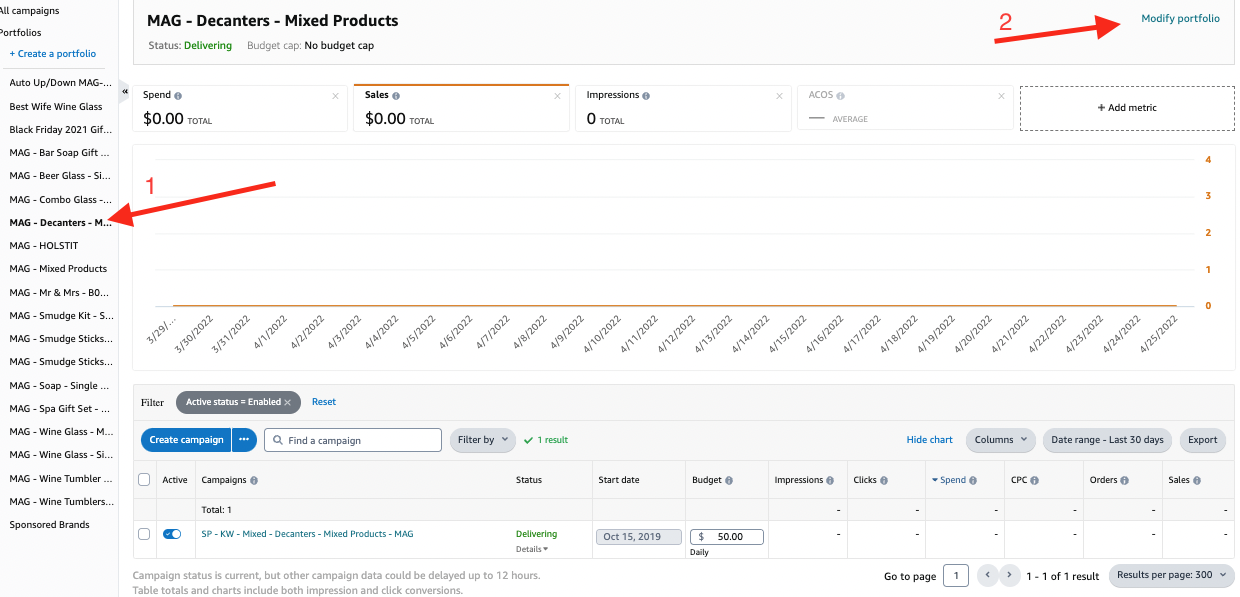1240x597 pixels.
Task: Open the three-dots menu beside Create campaign
Action: point(244,440)
